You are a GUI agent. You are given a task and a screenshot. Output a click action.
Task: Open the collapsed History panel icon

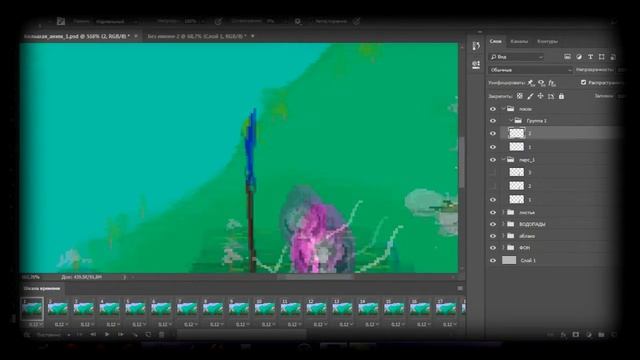pos(476,46)
